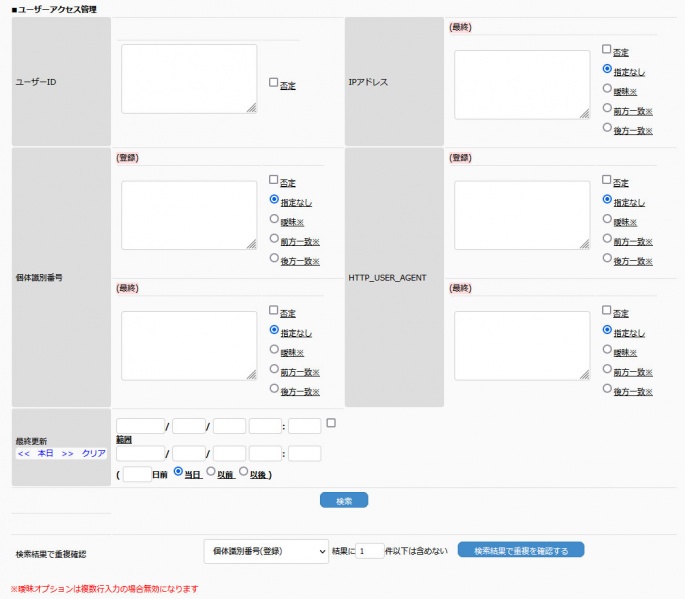Viewport: 685px width, 599px height.
Task: Click the 検索 search button
Action: 344,500
